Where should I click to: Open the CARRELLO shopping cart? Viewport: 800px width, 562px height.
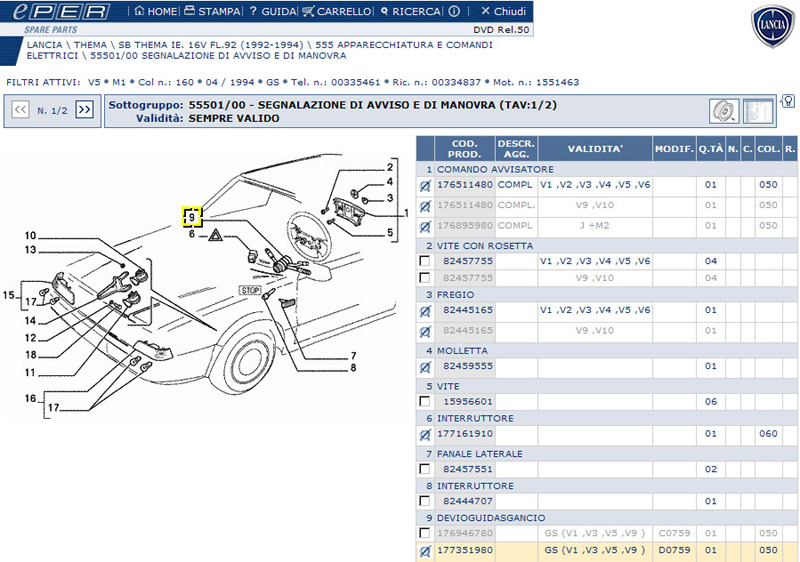(337, 11)
